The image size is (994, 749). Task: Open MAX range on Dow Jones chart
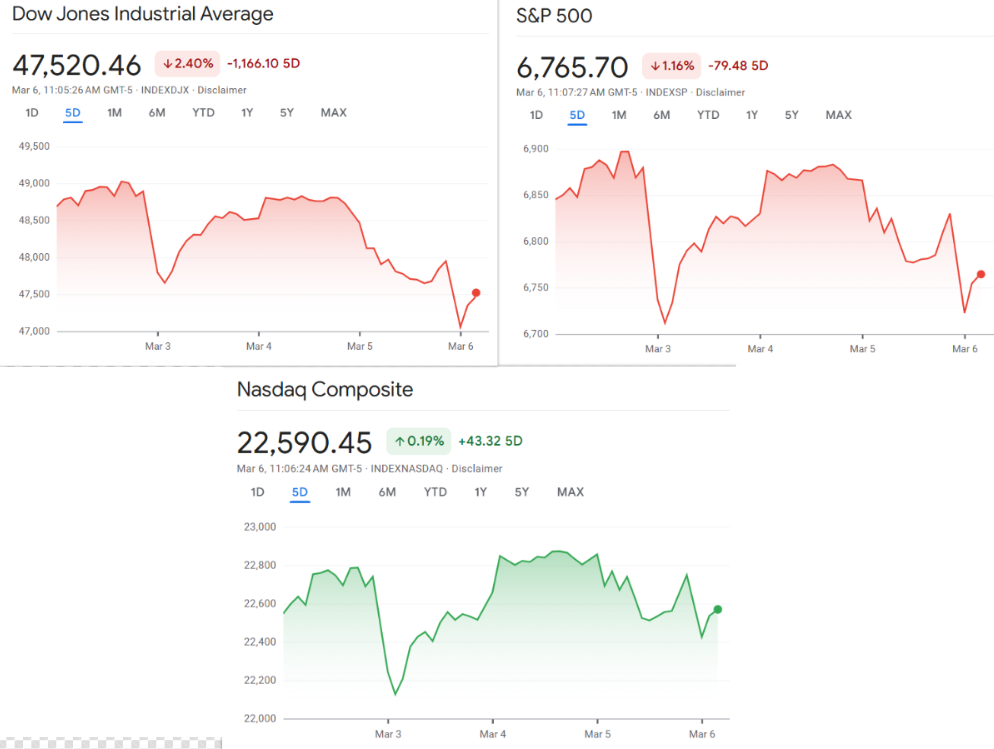(333, 113)
